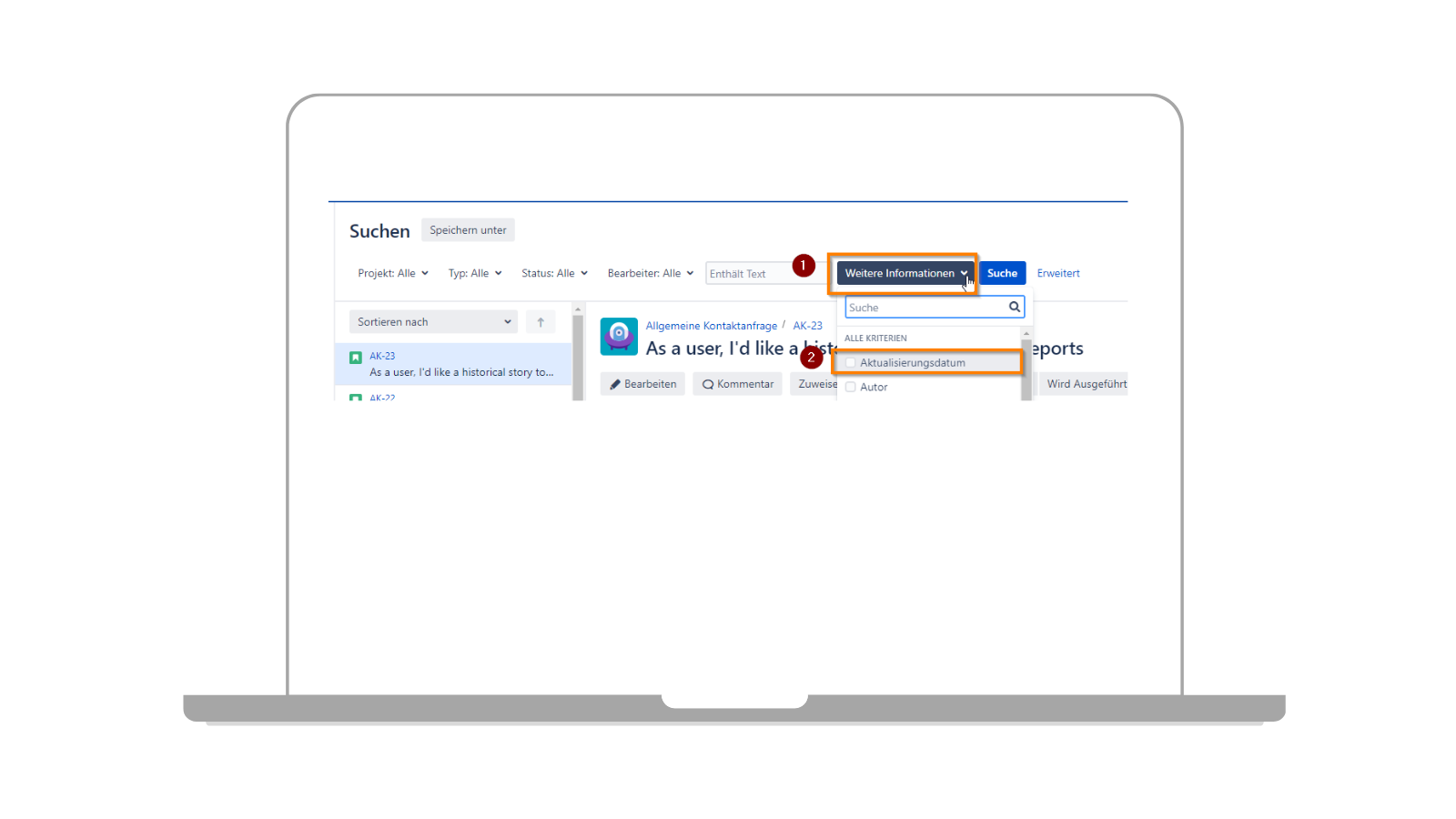Open the Projekt: Alle filter dropdown
The height and width of the screenshot is (819, 1456).
click(x=393, y=274)
